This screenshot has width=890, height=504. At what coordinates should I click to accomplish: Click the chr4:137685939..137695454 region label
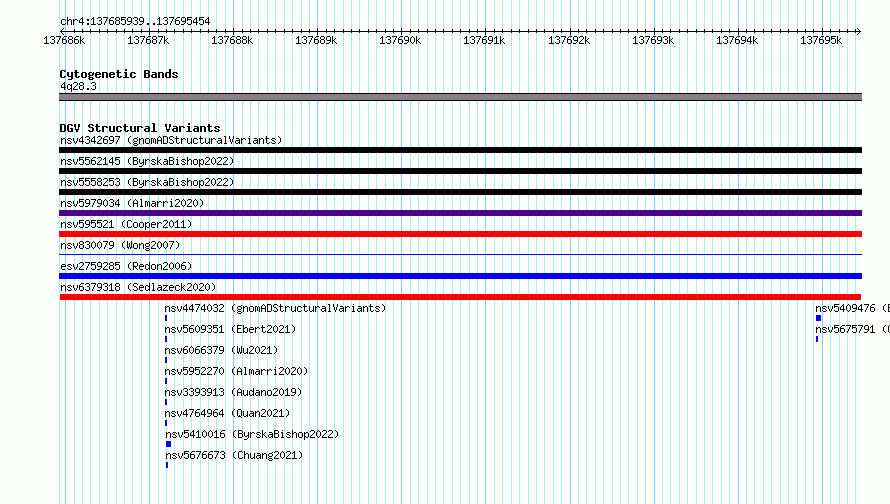[135, 21]
